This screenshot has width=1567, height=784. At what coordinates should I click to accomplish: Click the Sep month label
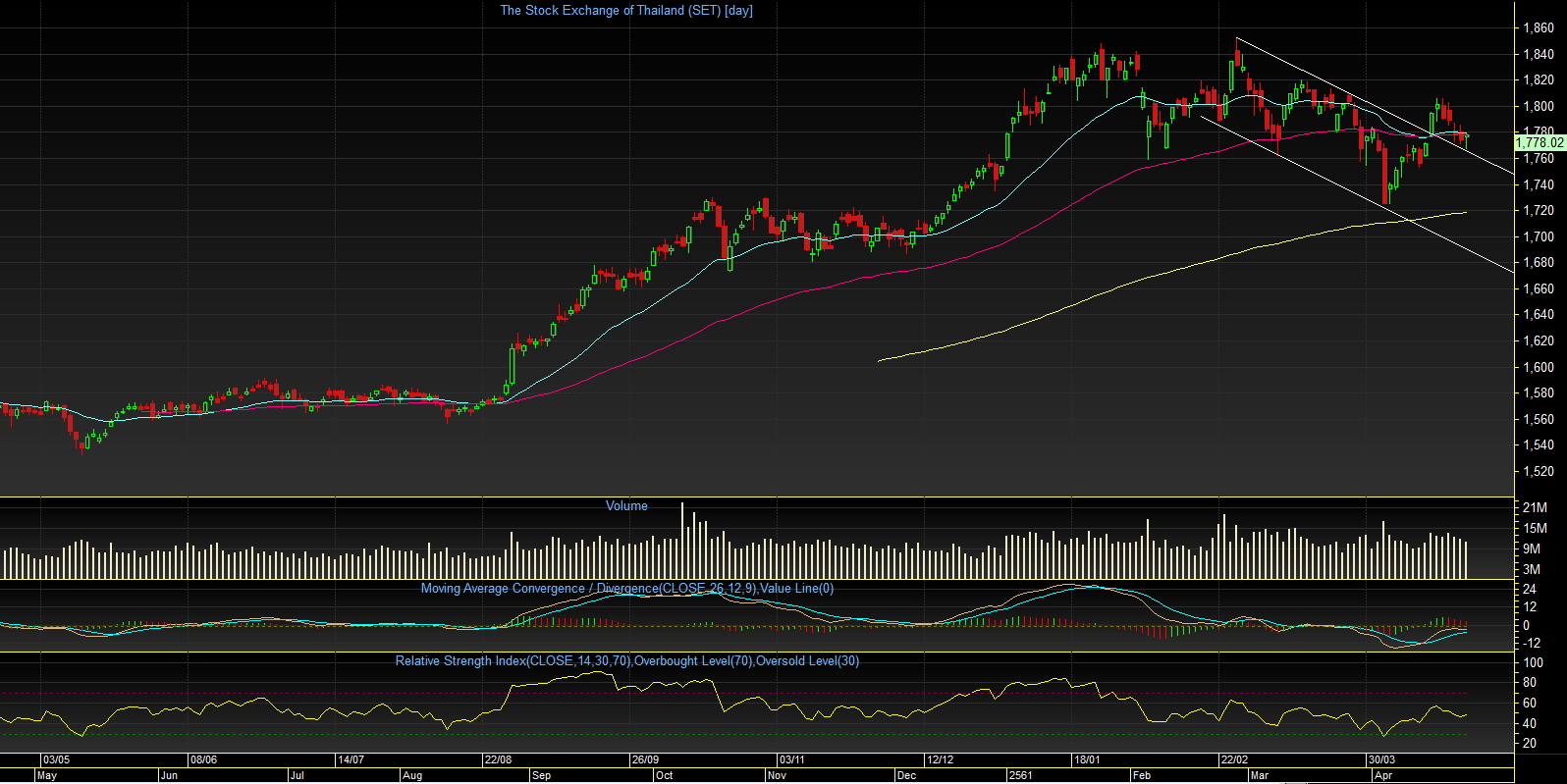[x=541, y=776]
